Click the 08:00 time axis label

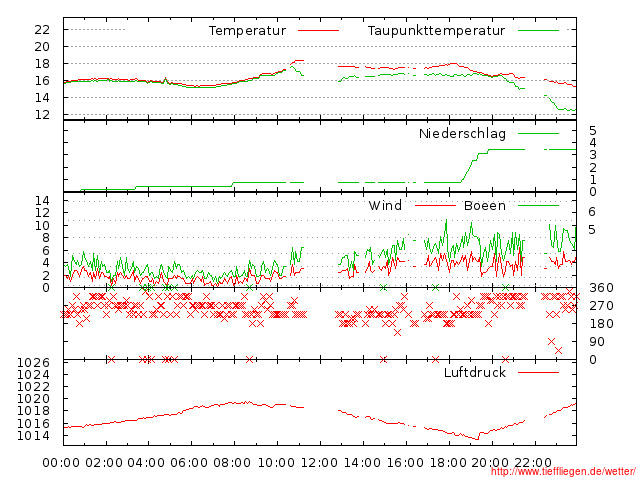232,463
